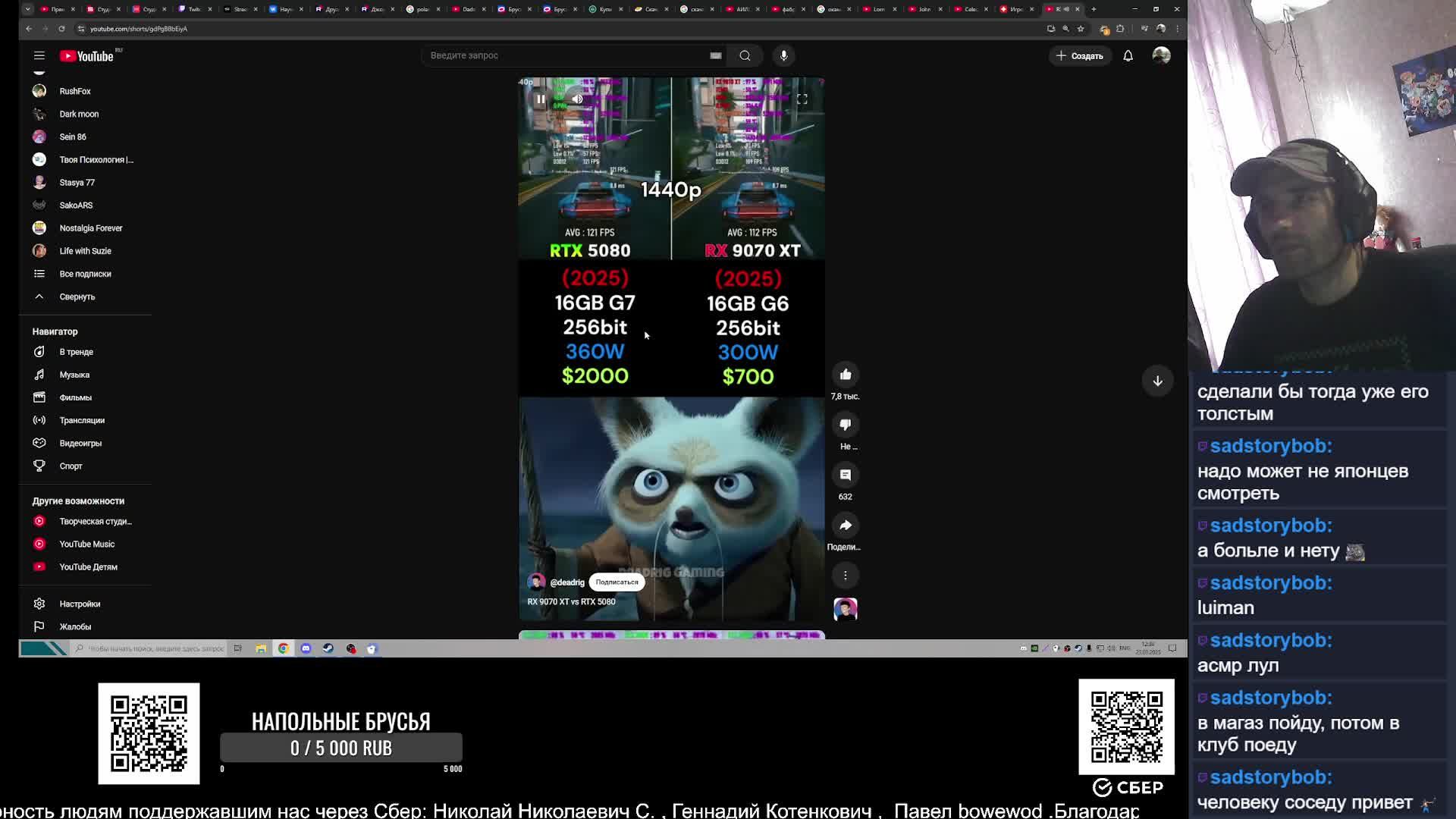Mute the short's volume speaker

coord(577,99)
